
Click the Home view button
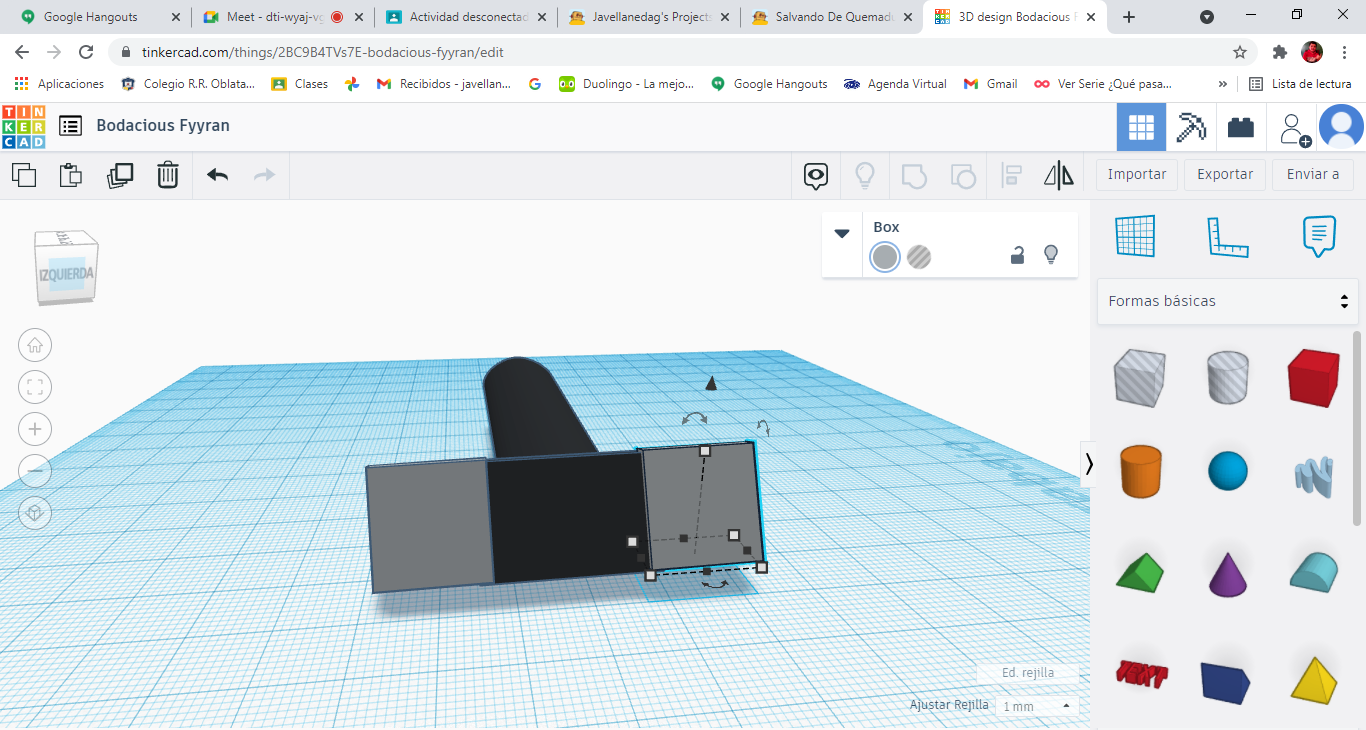click(35, 346)
